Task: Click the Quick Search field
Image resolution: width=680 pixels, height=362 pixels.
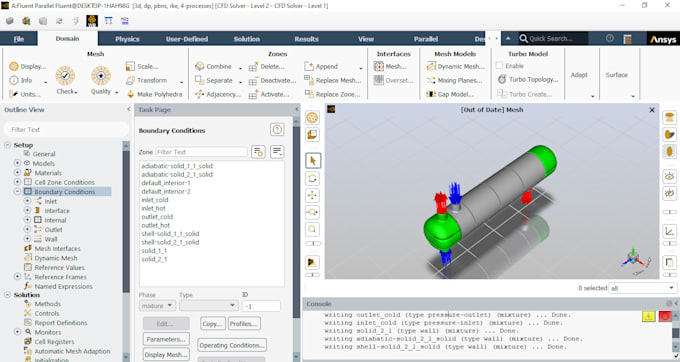Action: pos(553,38)
